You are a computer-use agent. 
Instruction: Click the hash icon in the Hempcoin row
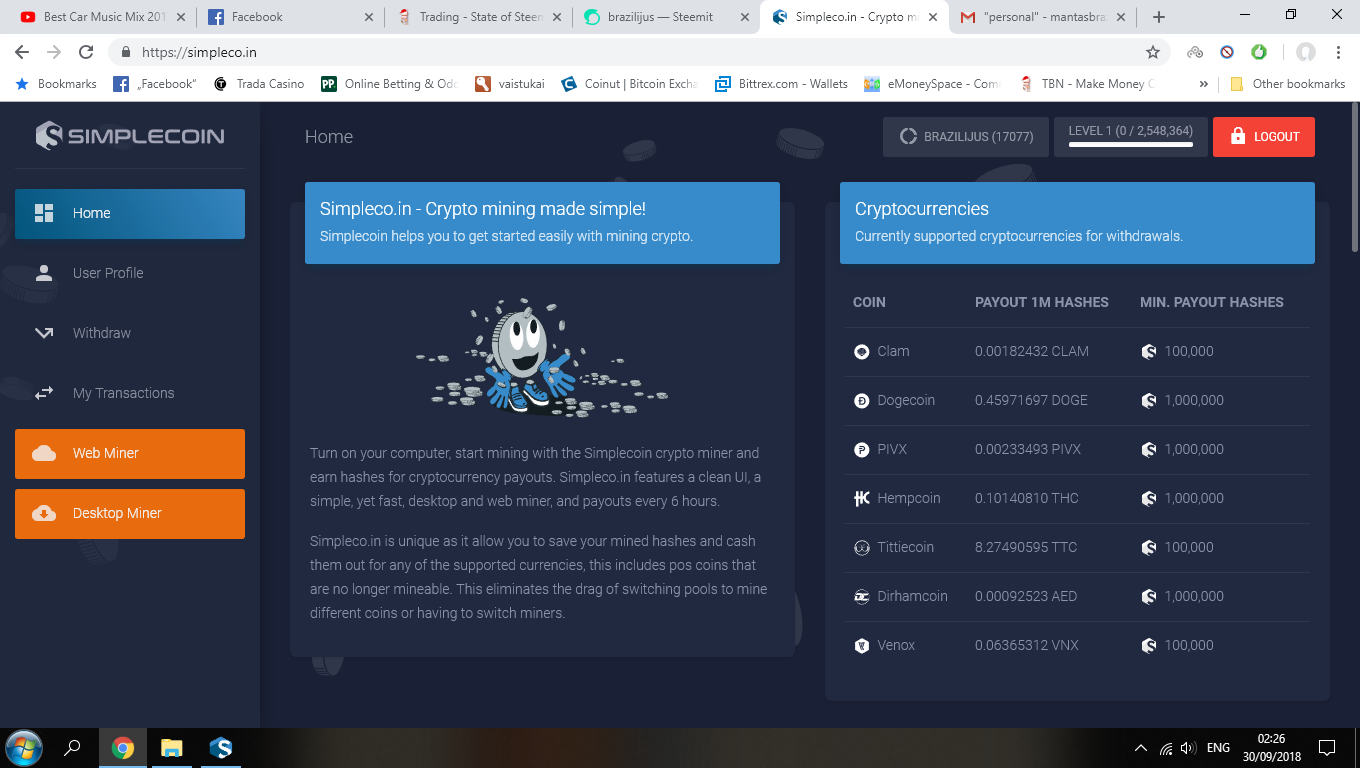coord(1149,498)
